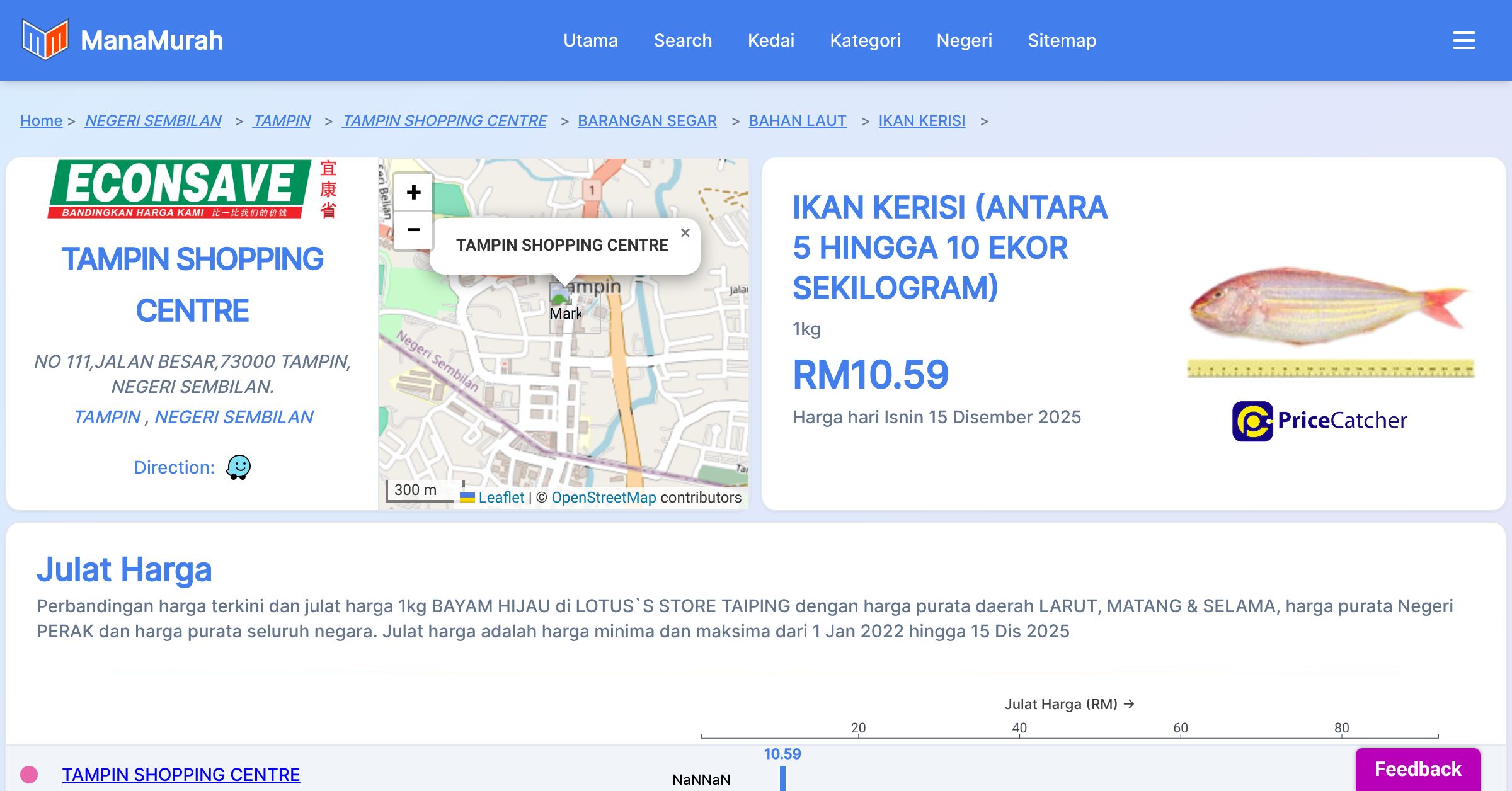Open Waze directions icon

(x=238, y=467)
